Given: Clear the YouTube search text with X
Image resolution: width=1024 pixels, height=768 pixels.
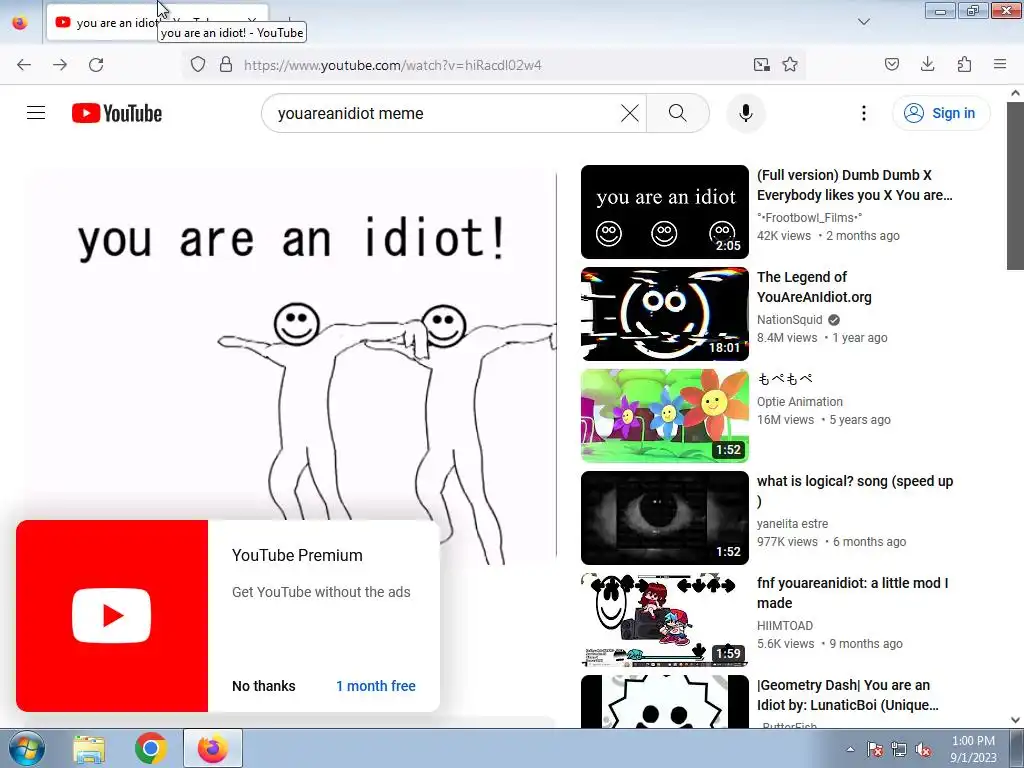Looking at the screenshot, I should [630, 113].
